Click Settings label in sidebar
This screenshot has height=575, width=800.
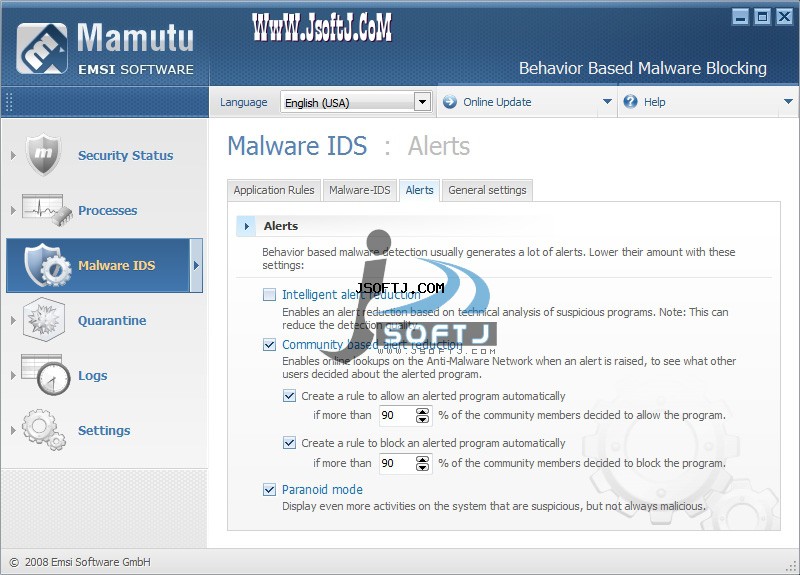pyautogui.click(x=104, y=431)
